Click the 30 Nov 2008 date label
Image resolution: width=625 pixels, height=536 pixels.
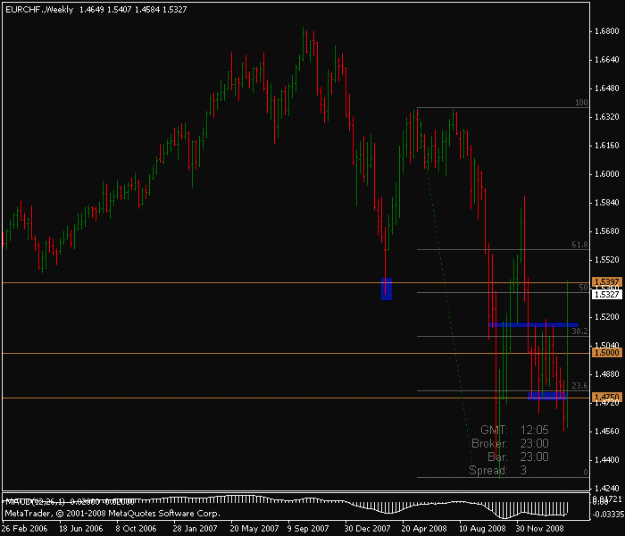540,529
